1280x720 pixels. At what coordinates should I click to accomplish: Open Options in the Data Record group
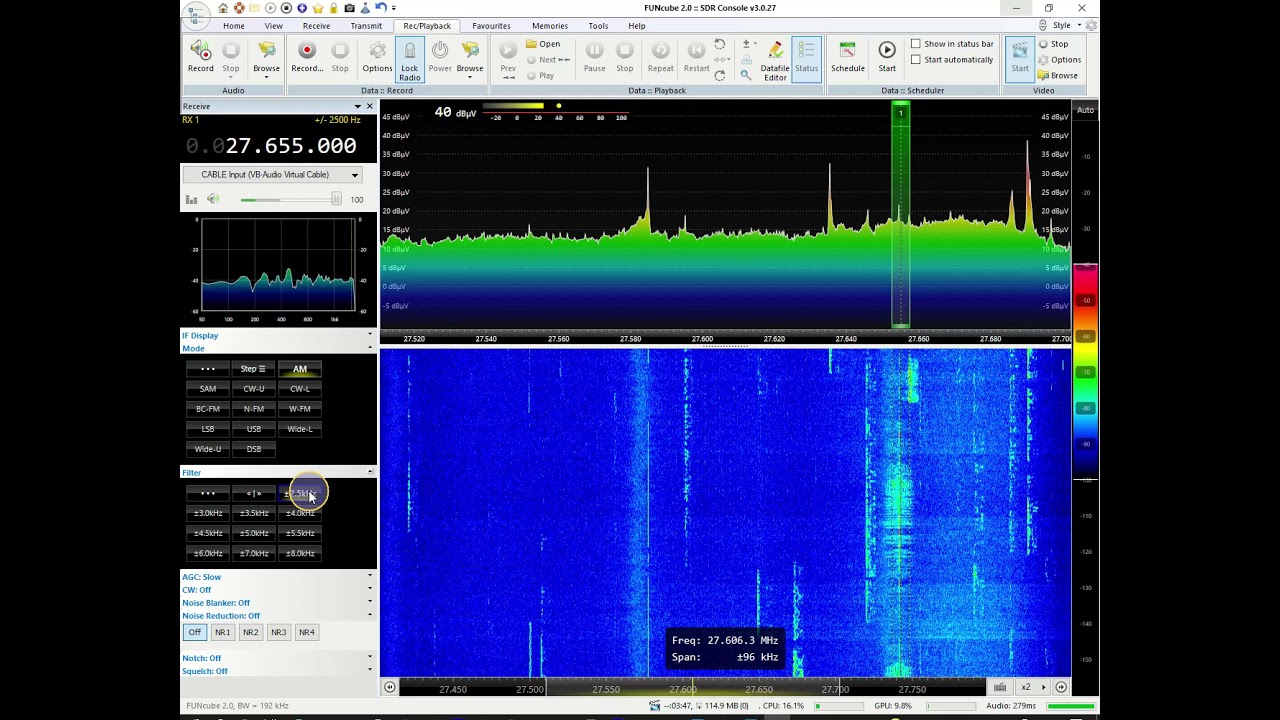tap(377, 57)
